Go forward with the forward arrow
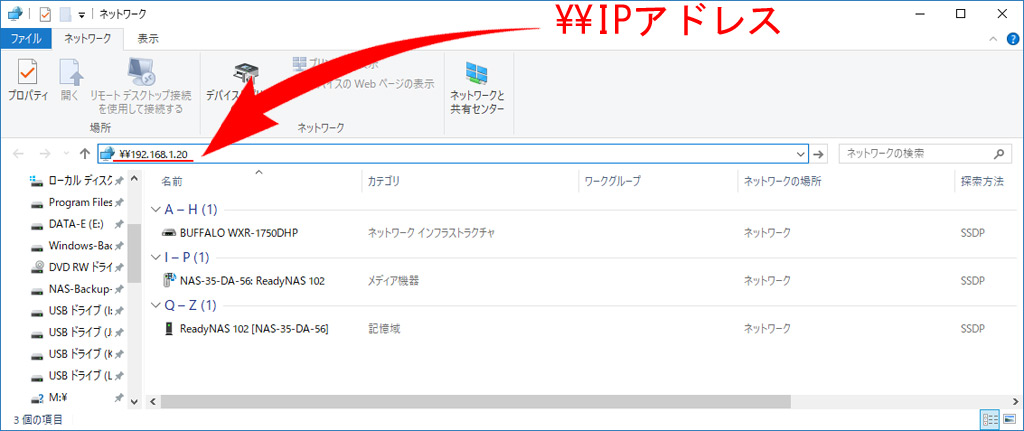 [x=44, y=154]
